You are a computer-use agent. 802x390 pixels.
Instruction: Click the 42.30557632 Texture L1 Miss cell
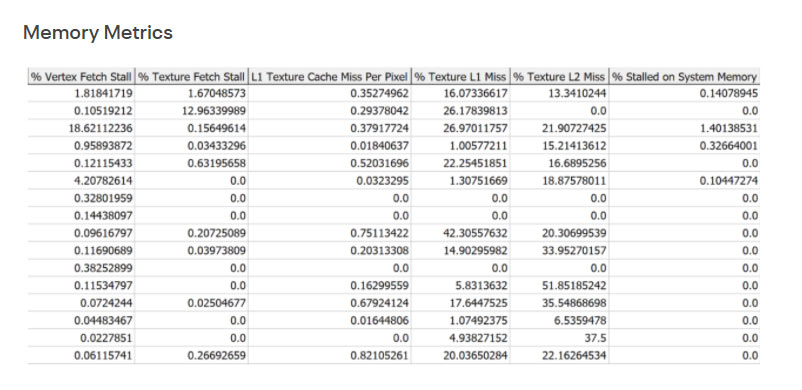pyautogui.click(x=460, y=233)
